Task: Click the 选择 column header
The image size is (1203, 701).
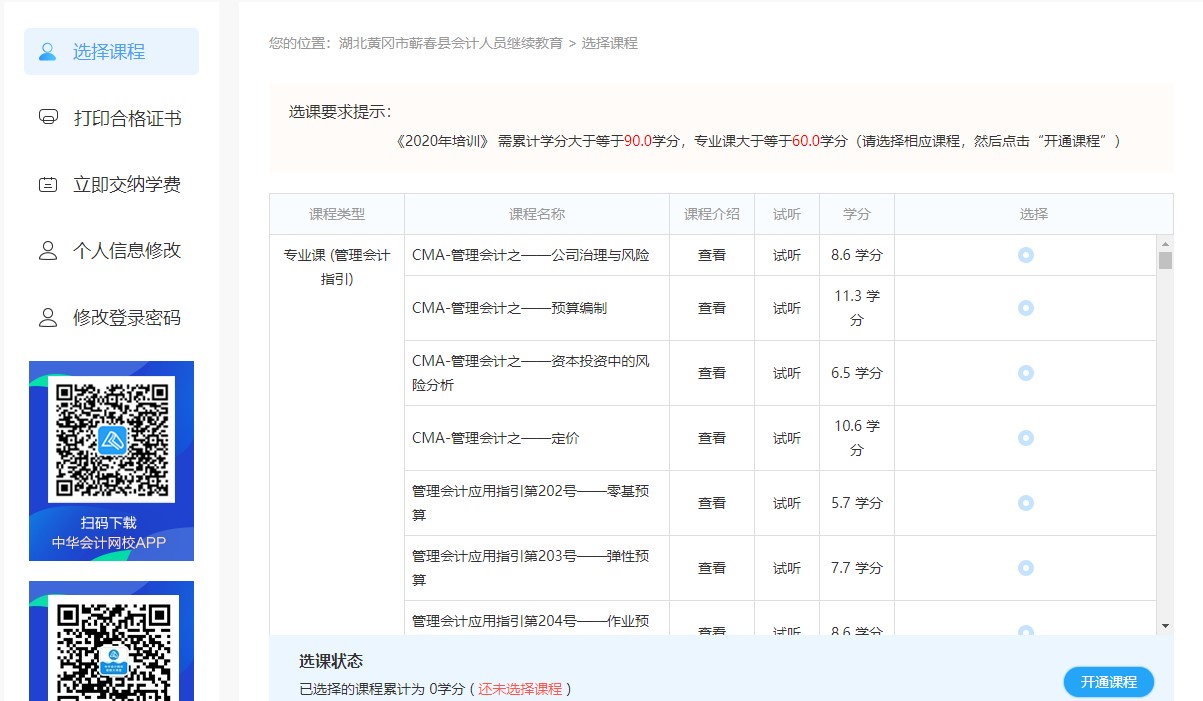Action: (1034, 214)
